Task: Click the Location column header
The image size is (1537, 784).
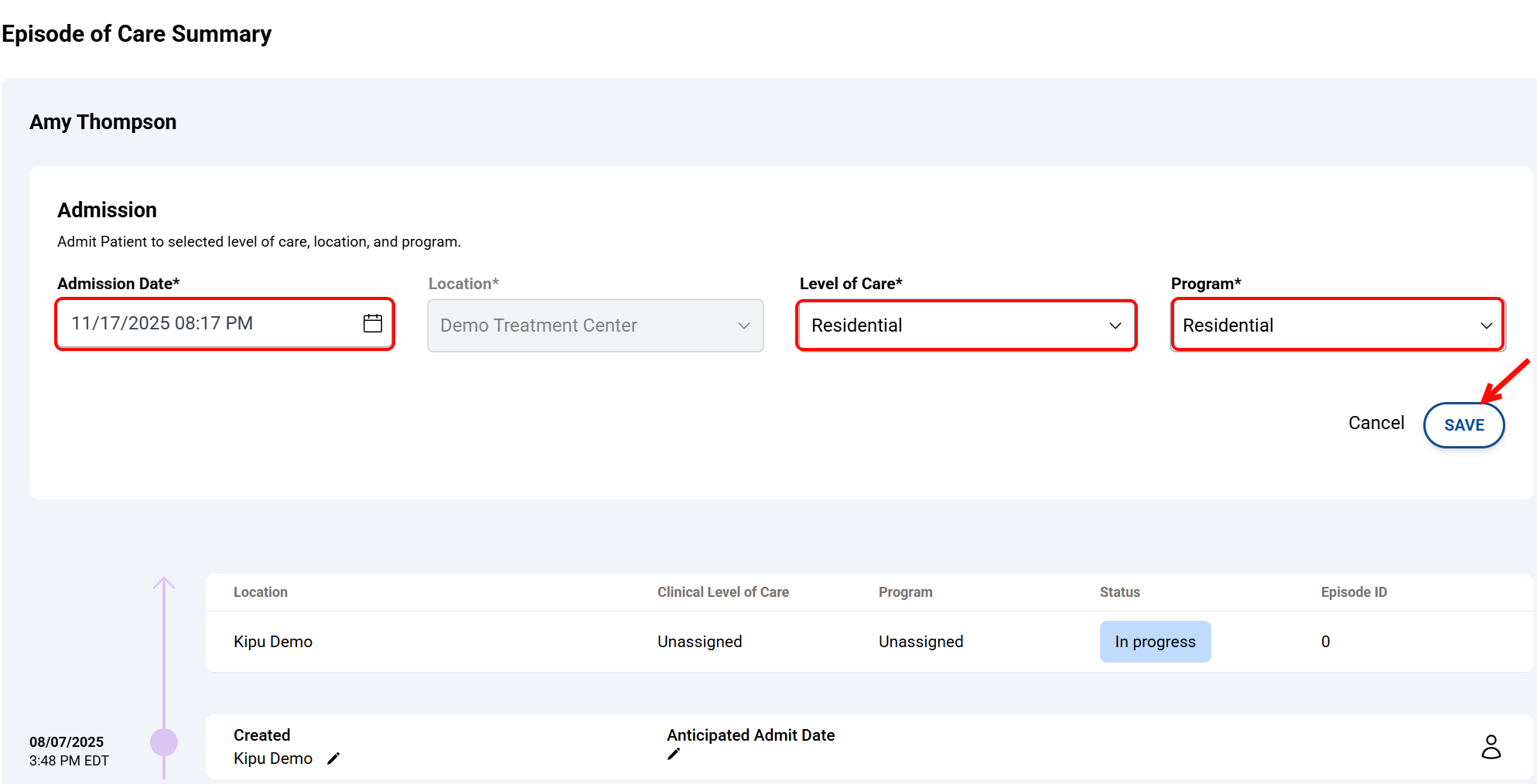Action: 261,592
